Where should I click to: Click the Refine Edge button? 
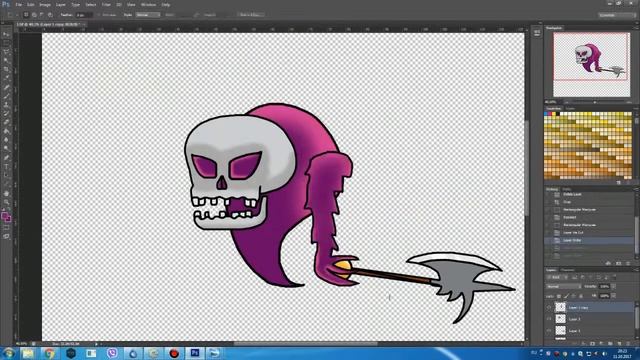[251, 15]
